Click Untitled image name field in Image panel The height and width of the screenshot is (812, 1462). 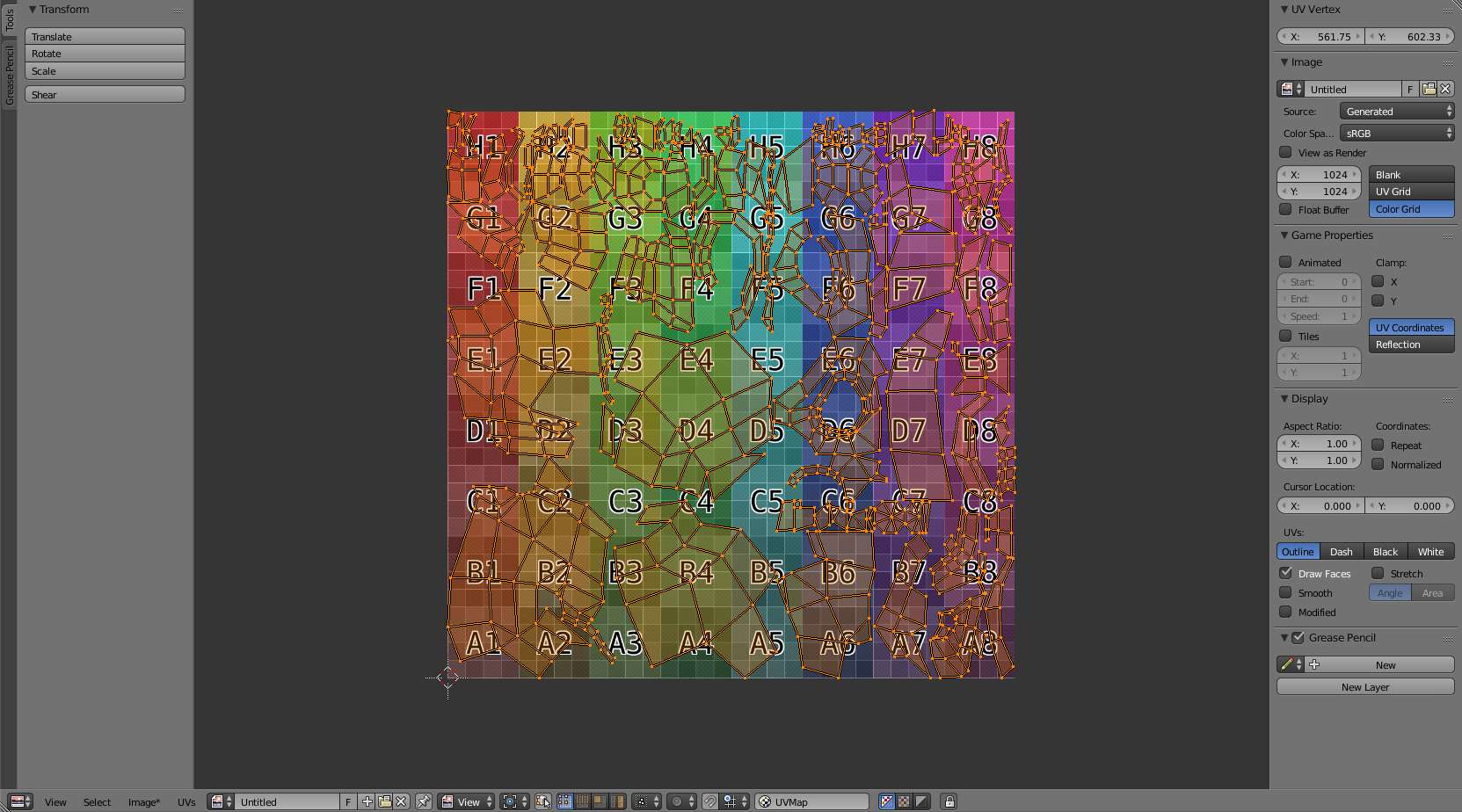pos(1353,89)
